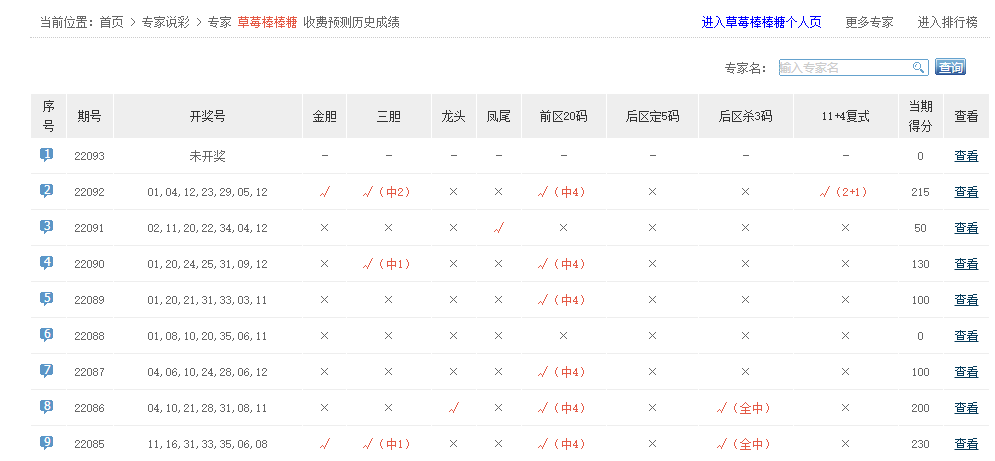Click the row number 3 badge icon
Screen dimensions: 995x461
(x=47, y=227)
